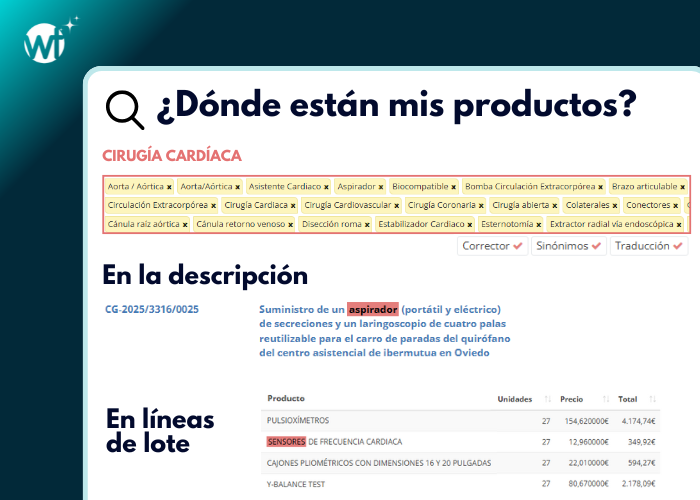Click the highlighted SENSORES keyword
Image resolution: width=700 pixels, height=500 pixels.
pos(285,442)
